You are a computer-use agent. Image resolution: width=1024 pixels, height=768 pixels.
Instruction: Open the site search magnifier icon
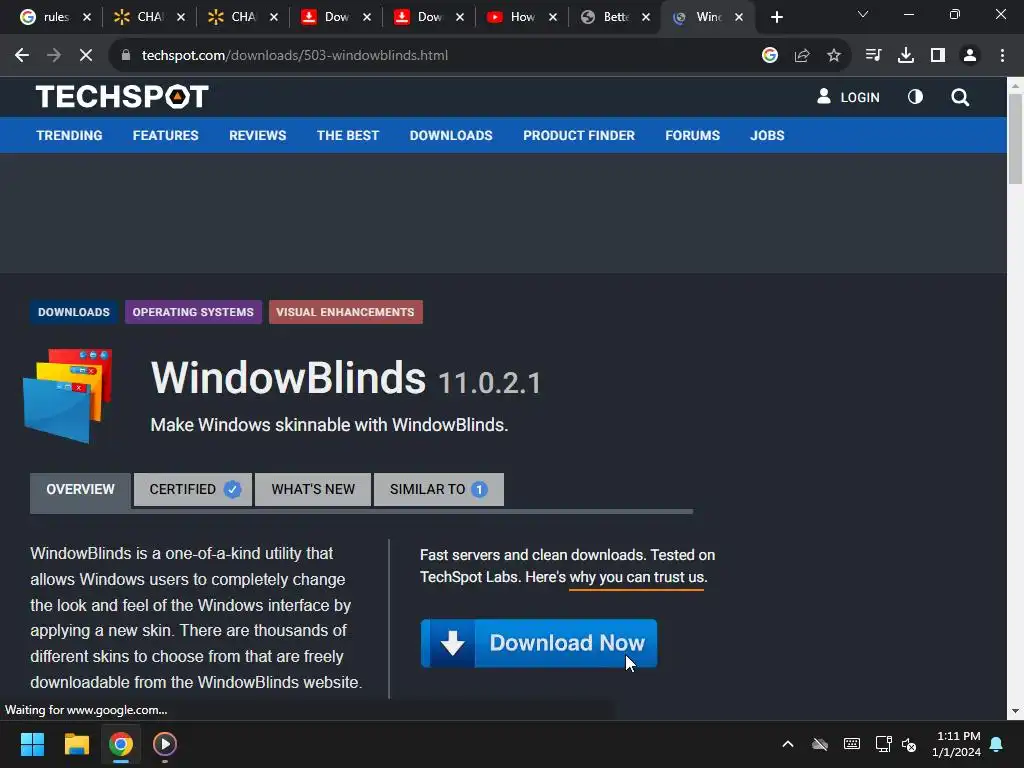pyautogui.click(x=959, y=97)
